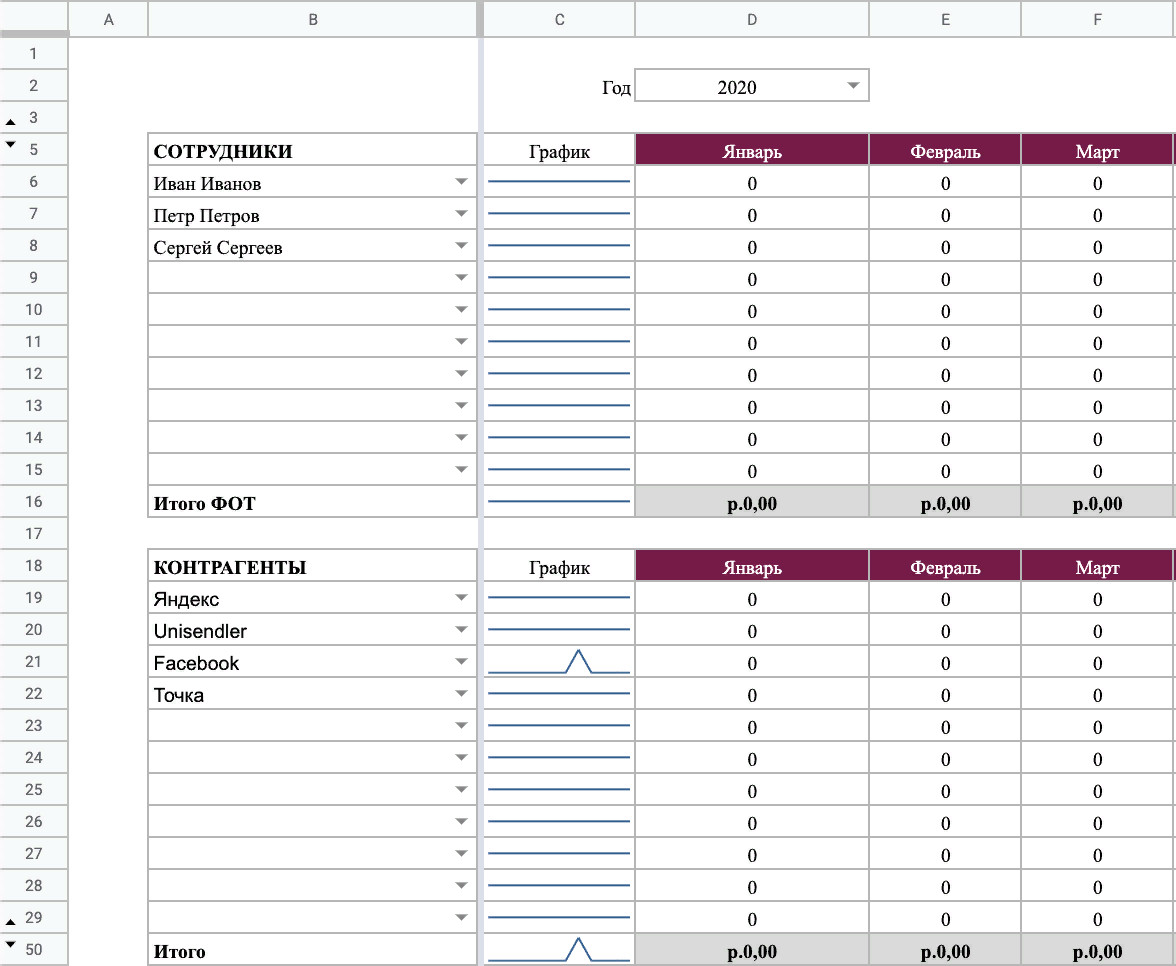
Task: Click Январь header in contractors table
Action: (x=752, y=566)
